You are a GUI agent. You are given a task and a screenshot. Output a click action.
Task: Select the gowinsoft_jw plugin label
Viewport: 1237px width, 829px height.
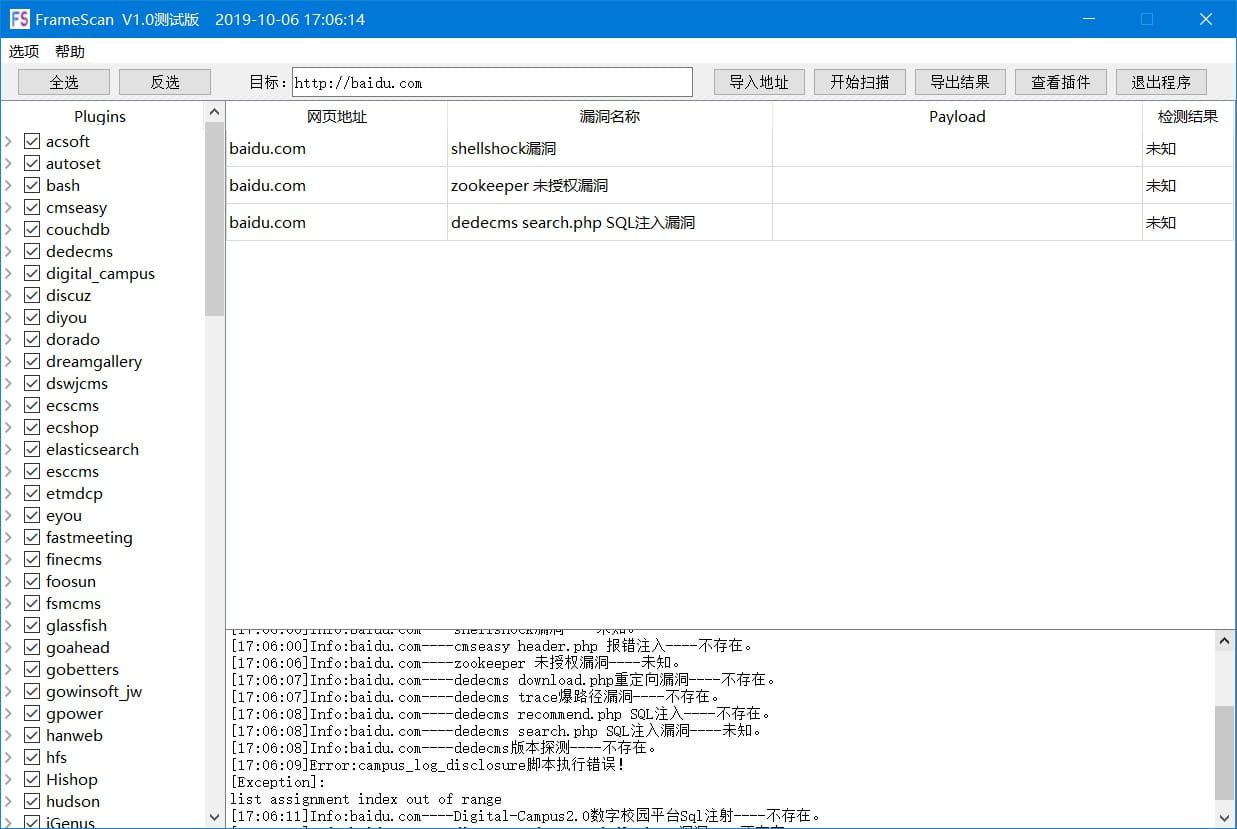click(94, 691)
